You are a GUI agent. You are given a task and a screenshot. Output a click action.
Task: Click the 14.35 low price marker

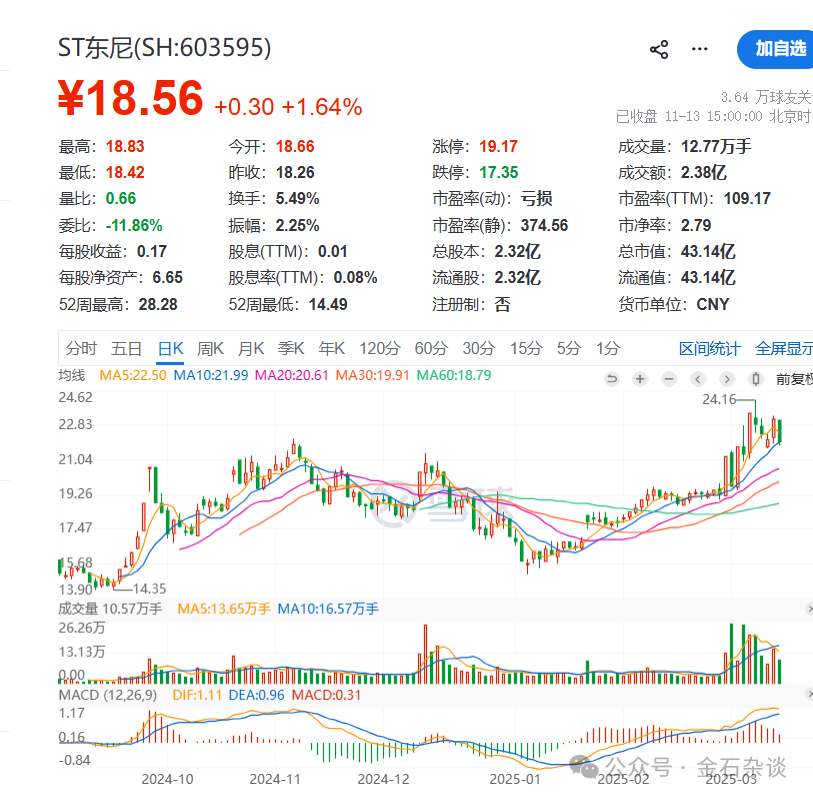point(149,589)
